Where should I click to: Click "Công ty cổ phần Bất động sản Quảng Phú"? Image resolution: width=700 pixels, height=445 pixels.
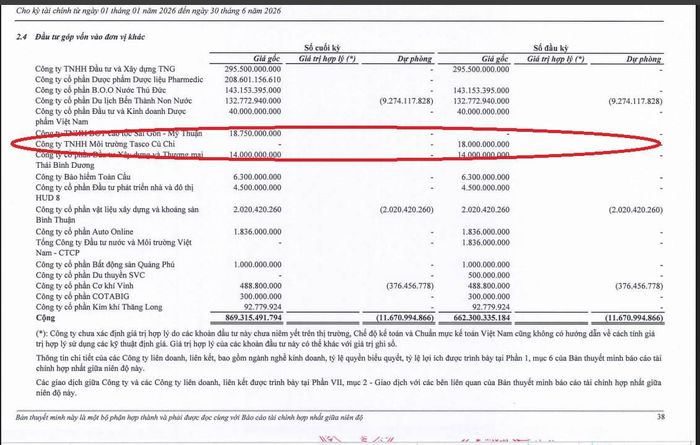tap(105, 264)
